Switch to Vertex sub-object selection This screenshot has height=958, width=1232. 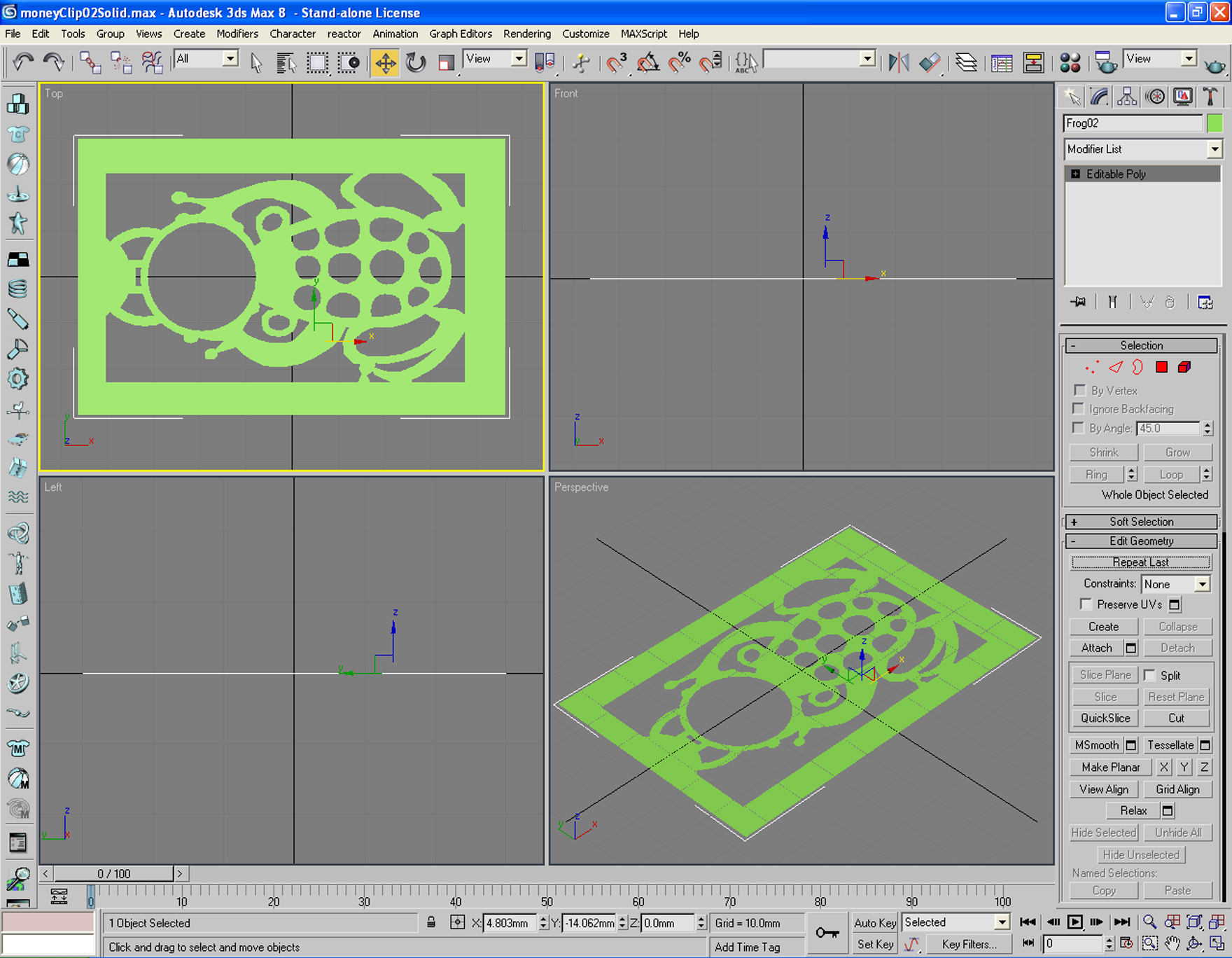click(1091, 367)
